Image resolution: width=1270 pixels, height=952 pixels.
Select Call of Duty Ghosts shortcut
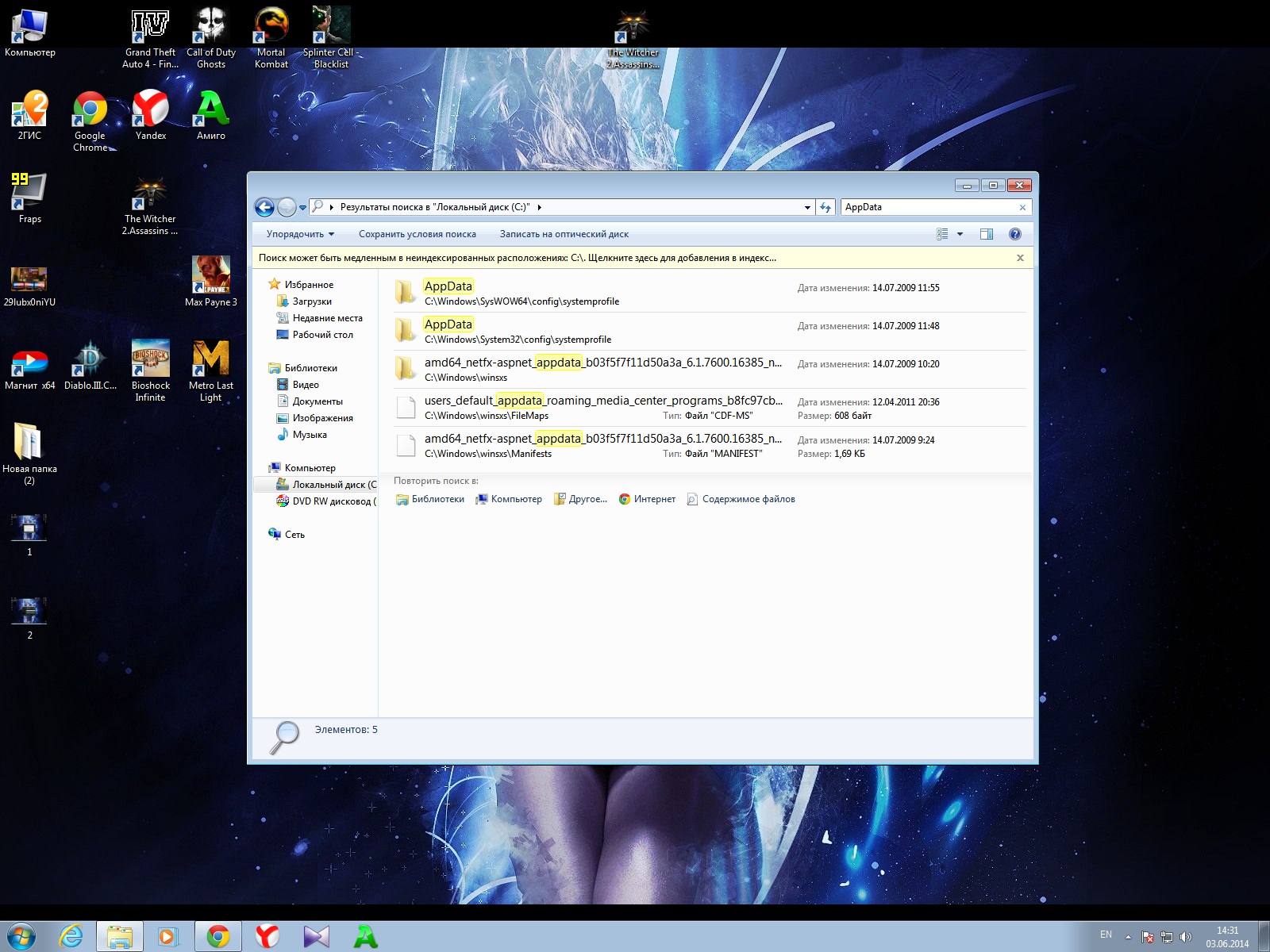click(211, 38)
